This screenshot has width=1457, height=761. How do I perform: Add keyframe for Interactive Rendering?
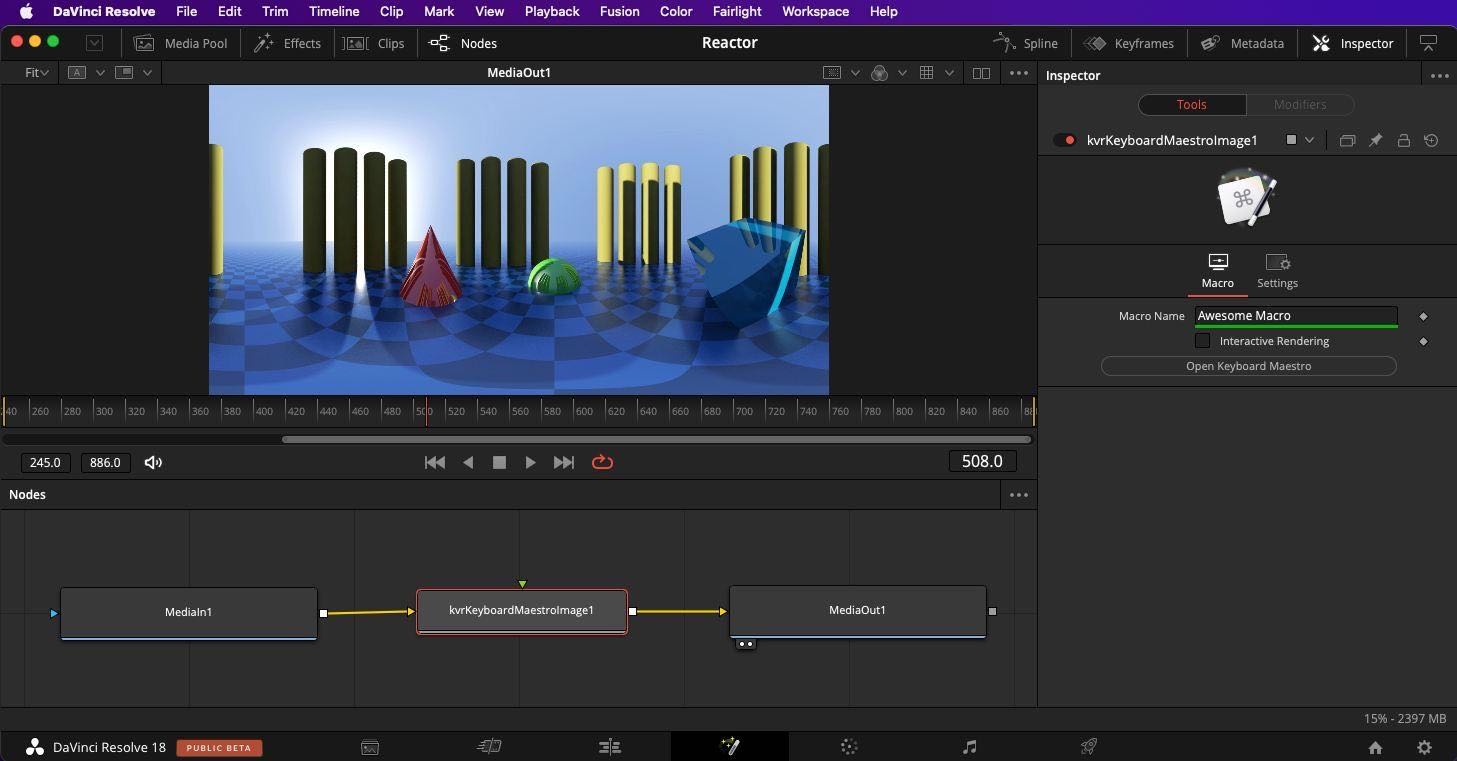[1423, 341]
